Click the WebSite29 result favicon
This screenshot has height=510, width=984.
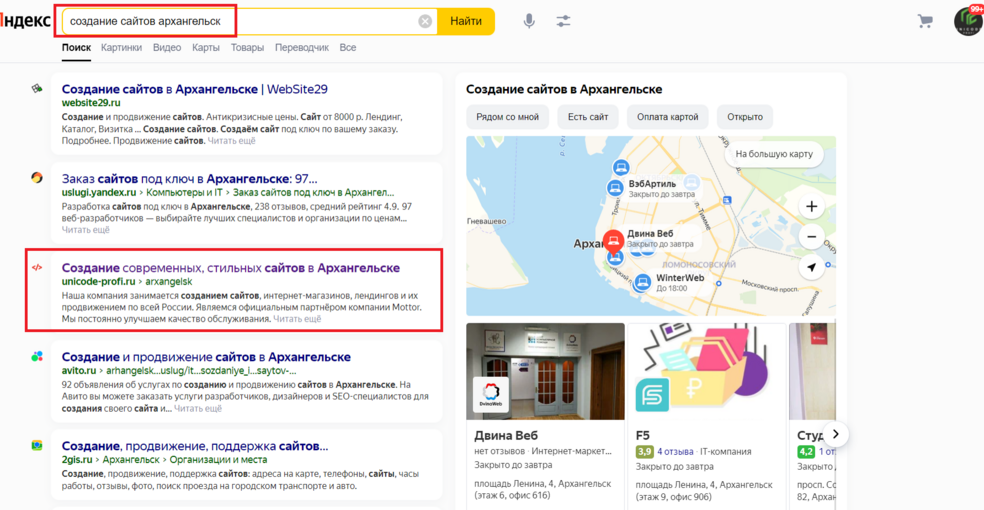(37, 89)
